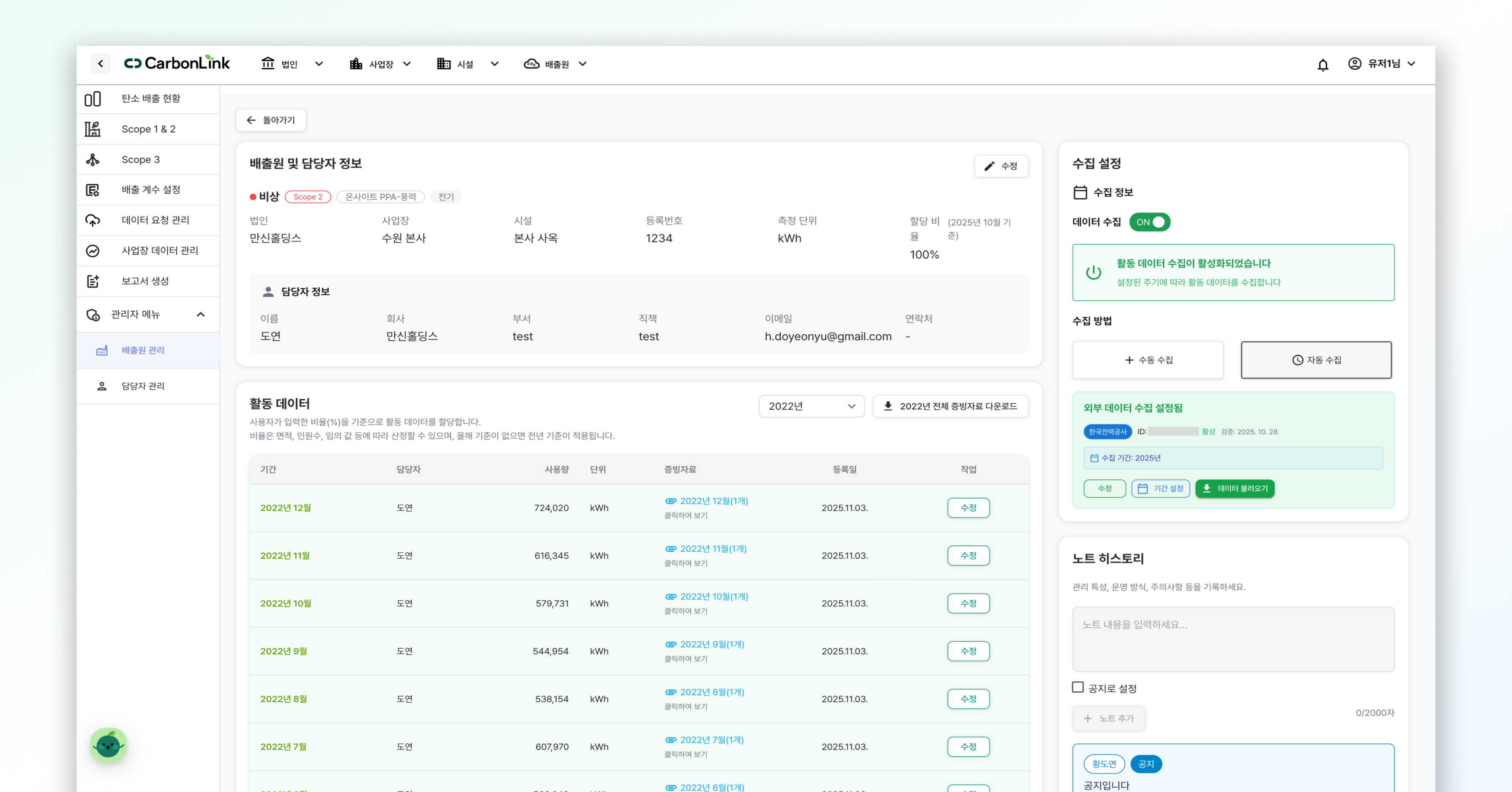Open the 2022년 7월(1개) evidence link

pyautogui.click(x=711, y=740)
